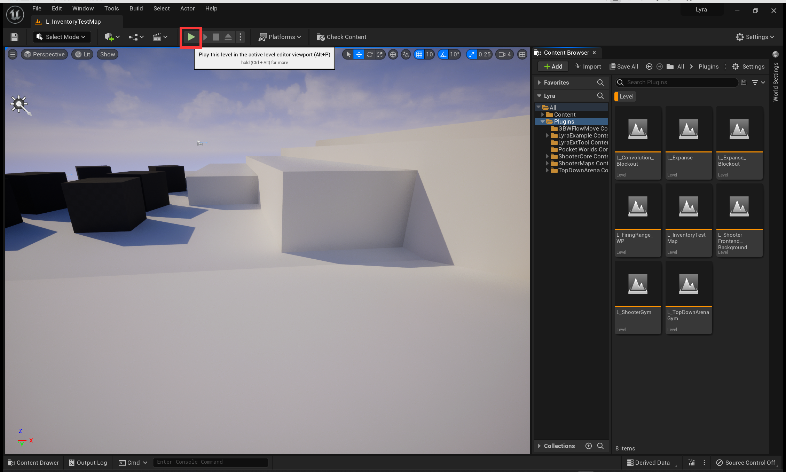Click the Perspective view mode button
Image resolution: width=786 pixels, height=472 pixels.
(44, 54)
